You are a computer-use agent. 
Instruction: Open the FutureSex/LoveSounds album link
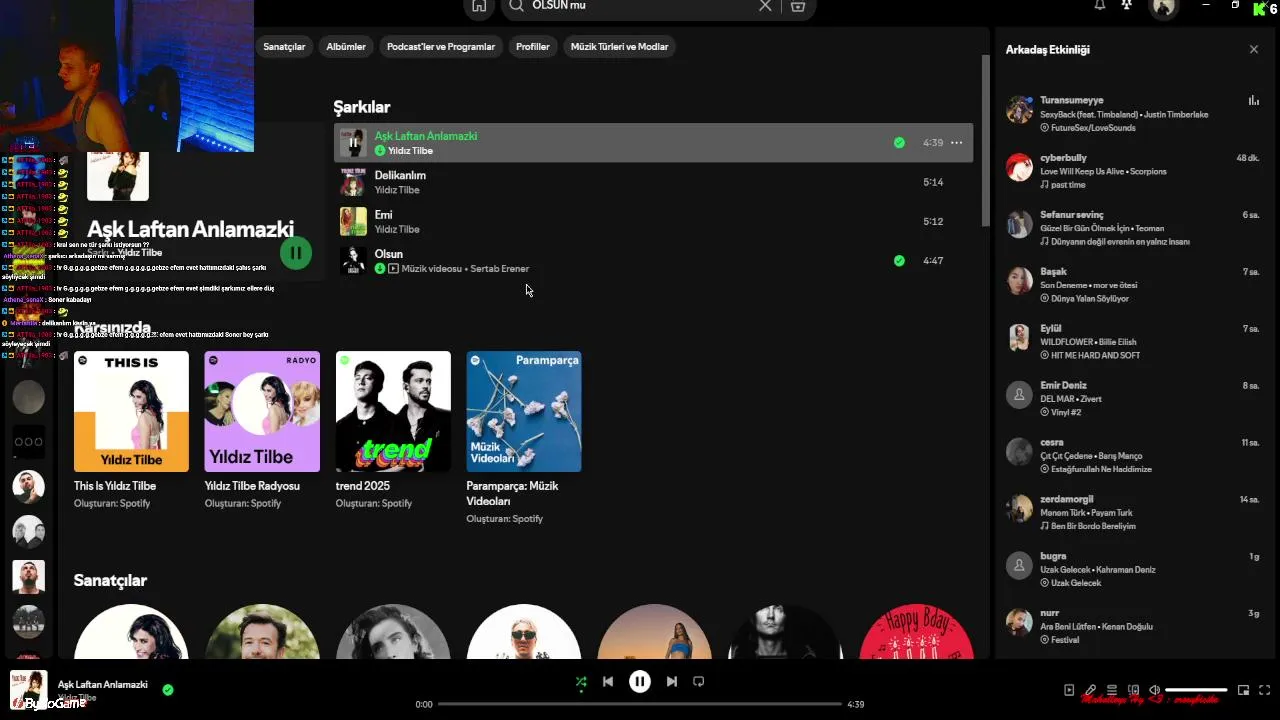pos(1093,128)
